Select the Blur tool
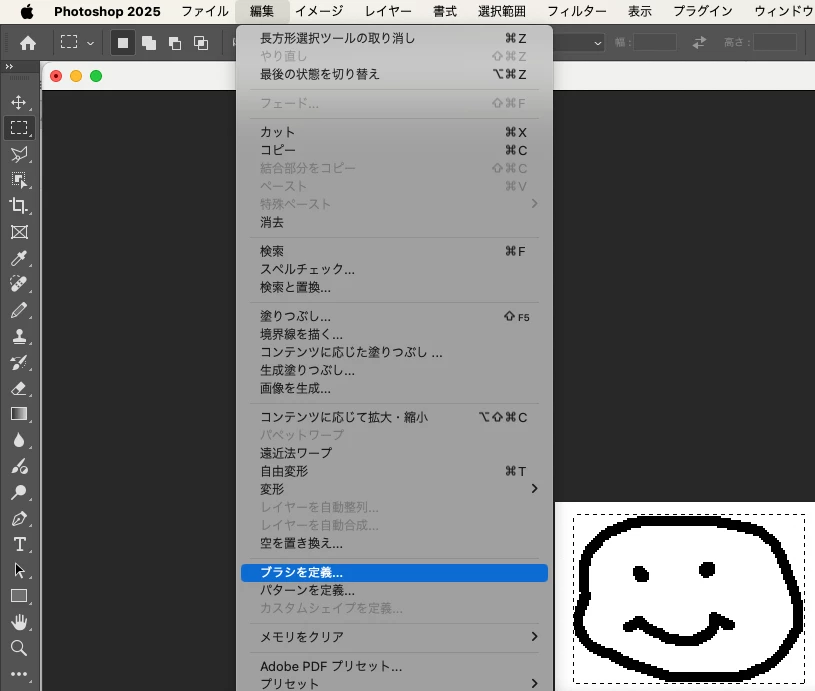The width and height of the screenshot is (815, 691). pos(19,440)
